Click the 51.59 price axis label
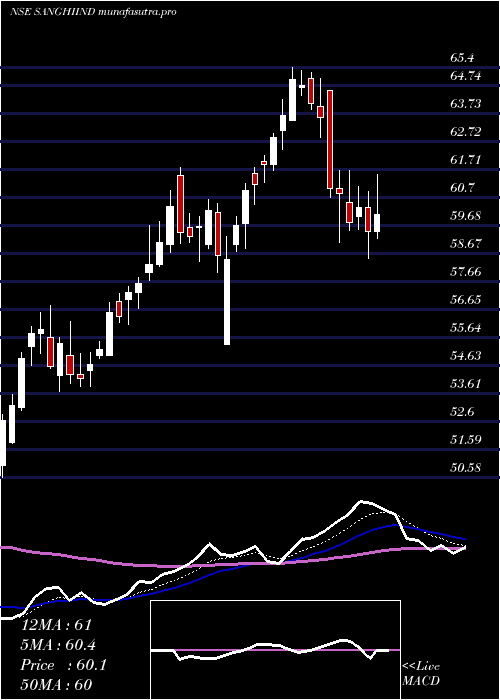500x700 pixels. (466, 440)
